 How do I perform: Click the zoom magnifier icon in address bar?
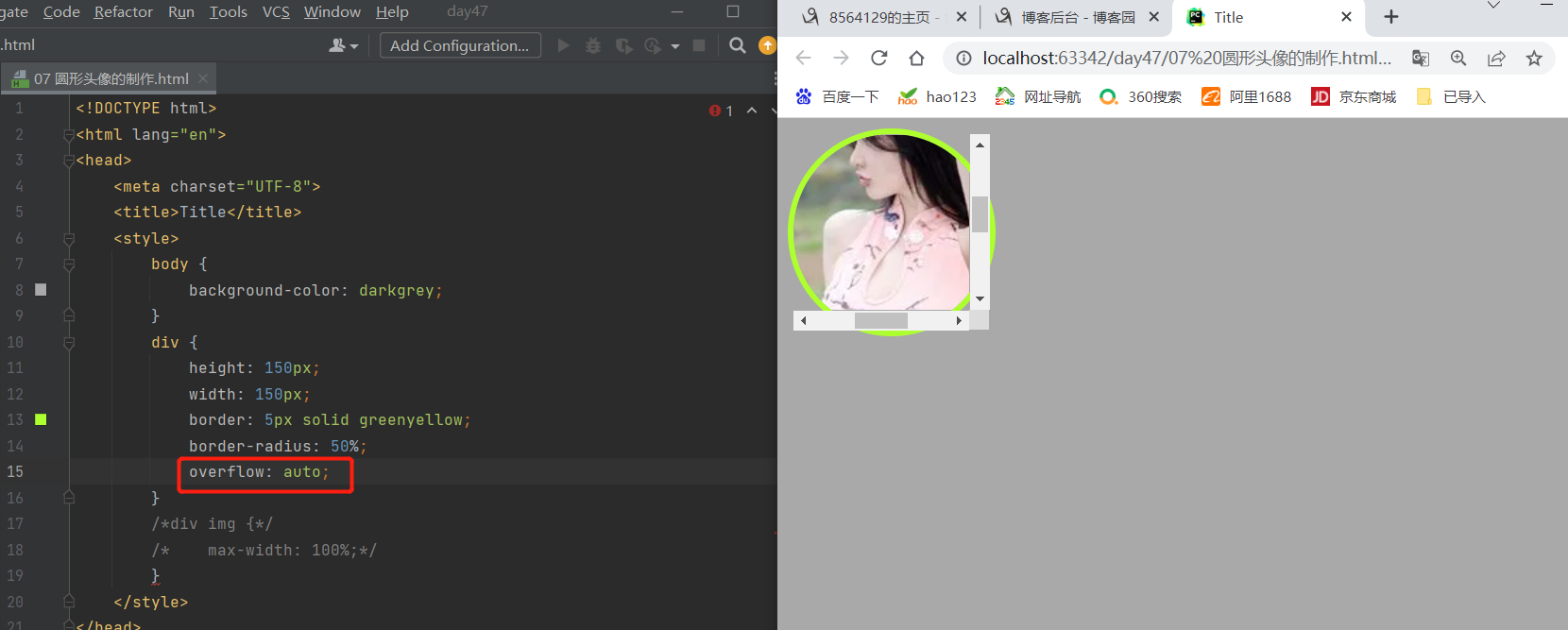(1458, 59)
